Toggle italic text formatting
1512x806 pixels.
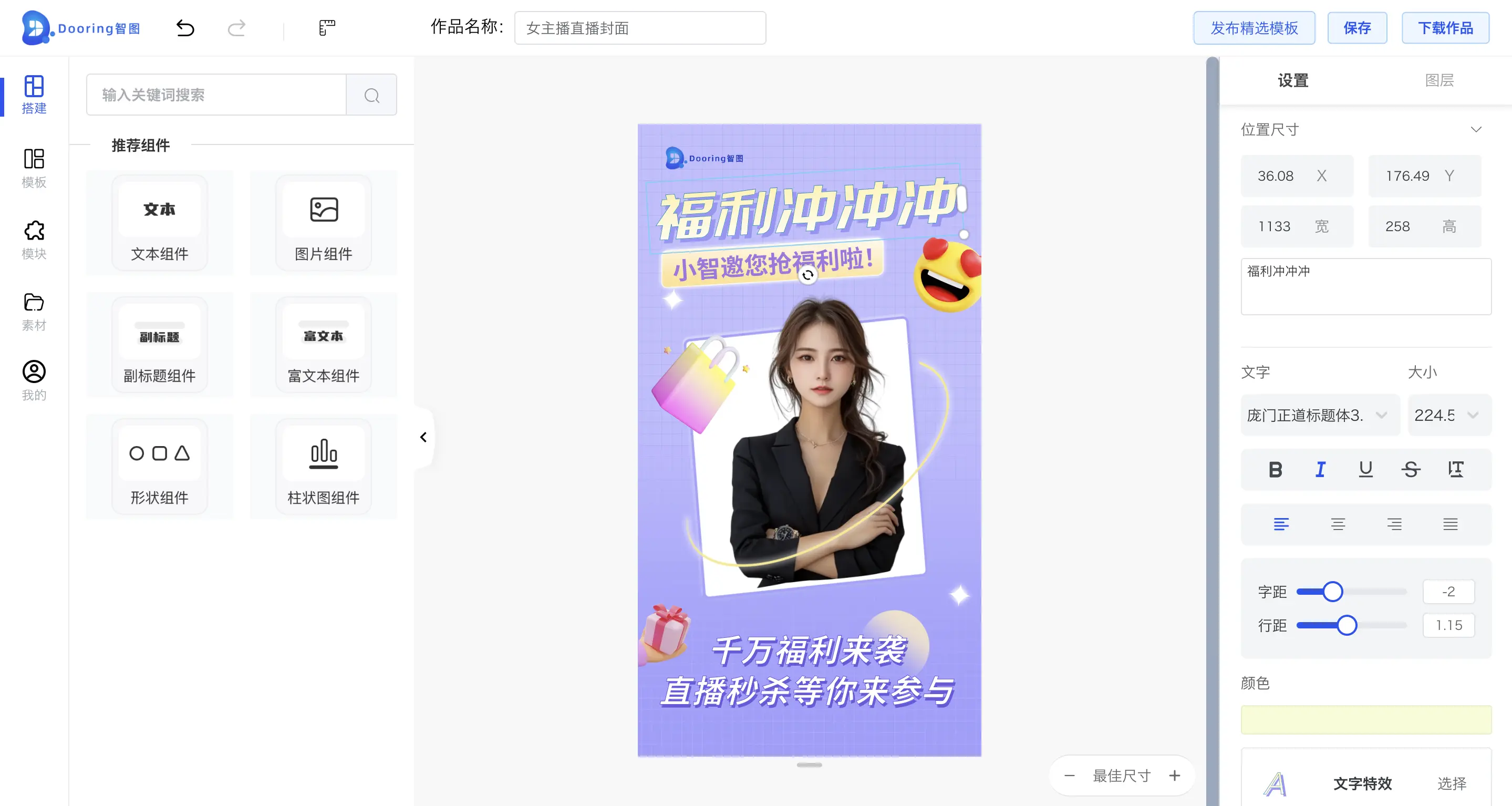point(1320,470)
